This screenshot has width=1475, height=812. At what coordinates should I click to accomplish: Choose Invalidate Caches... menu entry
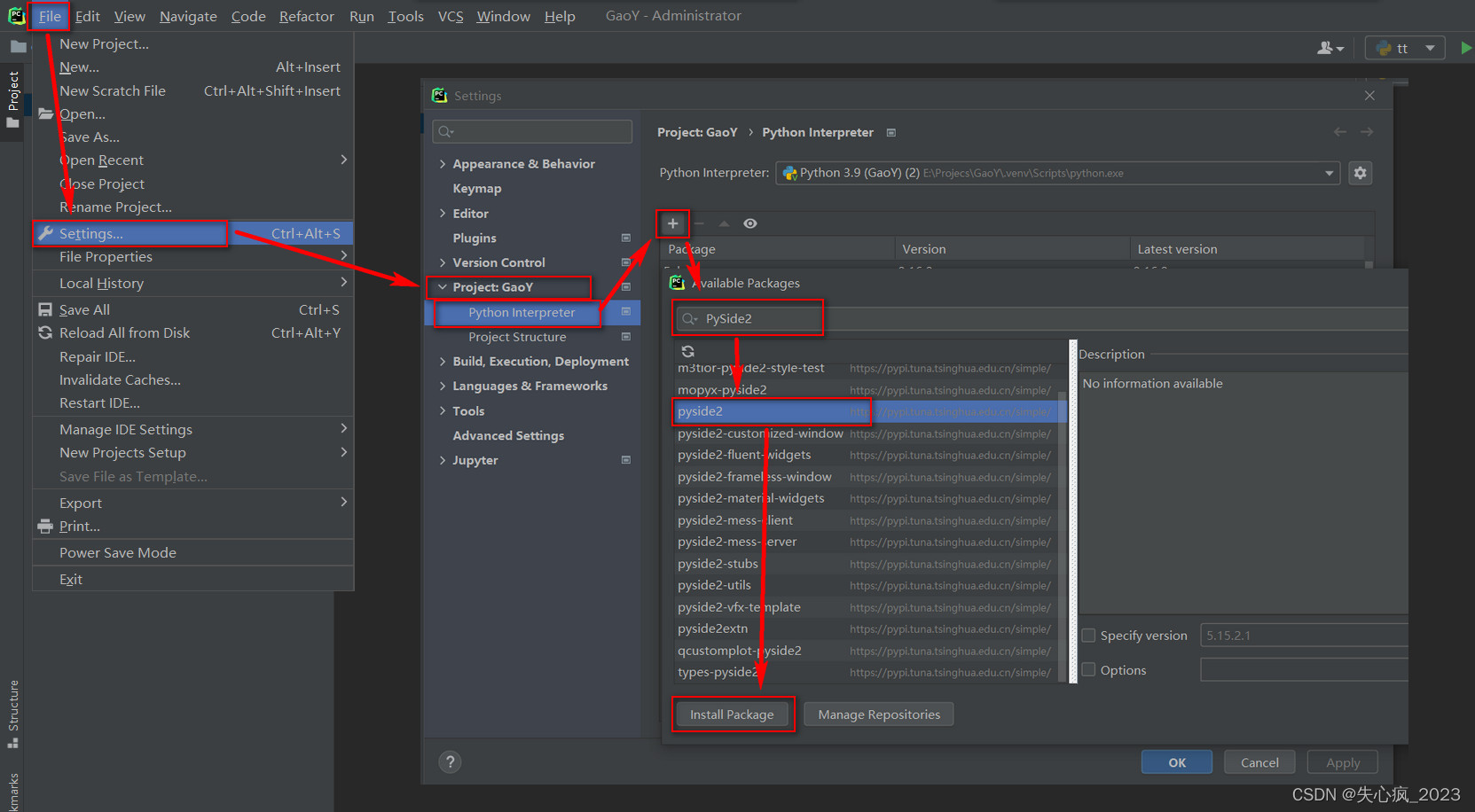click(x=192, y=379)
